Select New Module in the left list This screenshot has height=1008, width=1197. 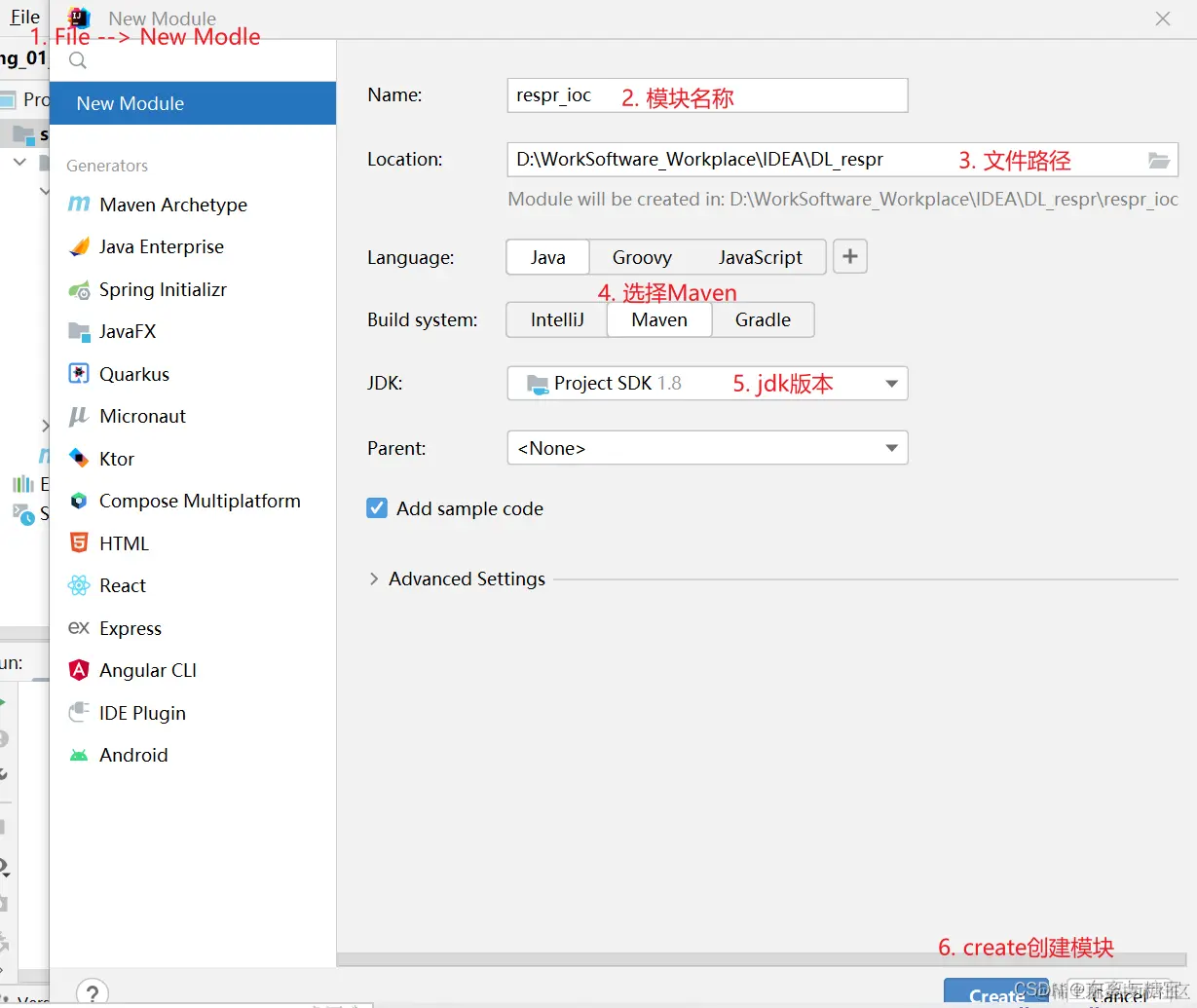193,103
